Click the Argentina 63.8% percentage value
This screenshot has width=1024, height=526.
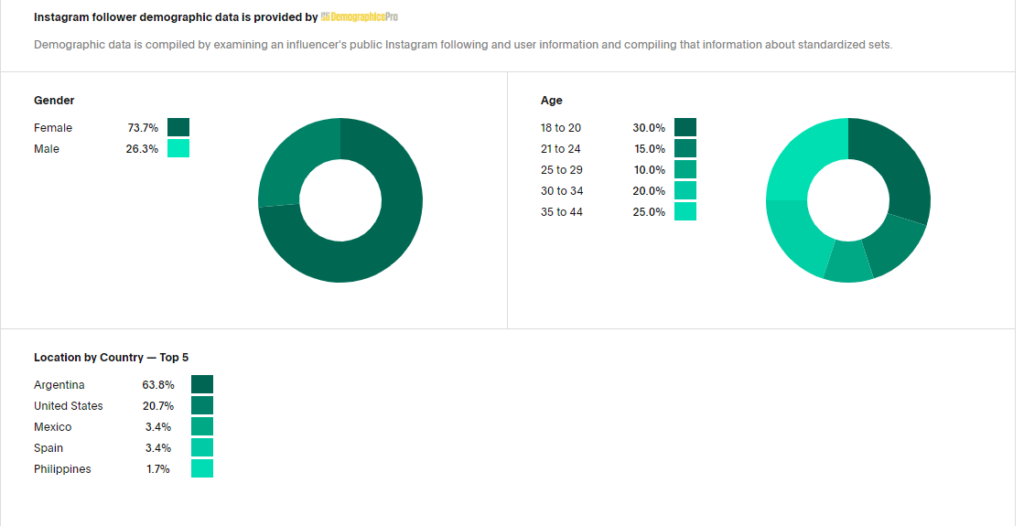click(158, 385)
